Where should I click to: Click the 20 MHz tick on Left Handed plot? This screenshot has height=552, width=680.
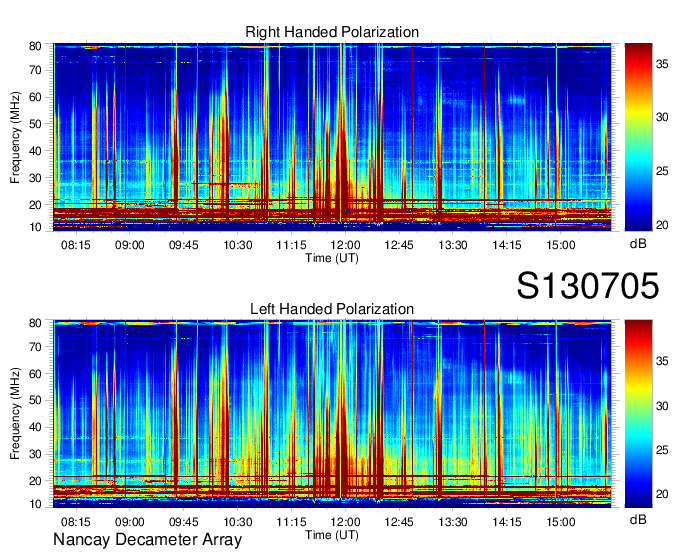click(x=35, y=481)
